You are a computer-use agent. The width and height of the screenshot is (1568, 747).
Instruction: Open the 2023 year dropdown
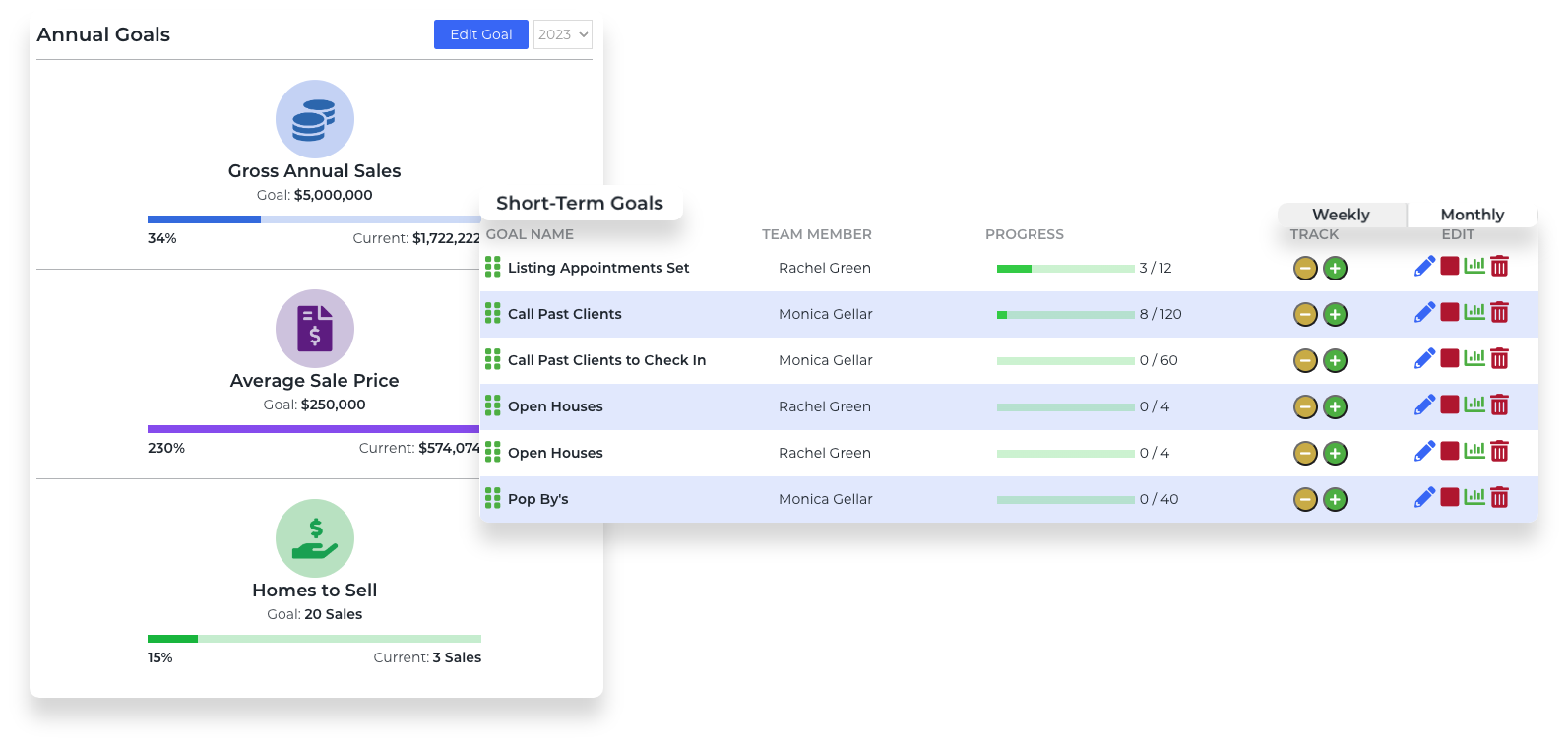pyautogui.click(x=563, y=34)
